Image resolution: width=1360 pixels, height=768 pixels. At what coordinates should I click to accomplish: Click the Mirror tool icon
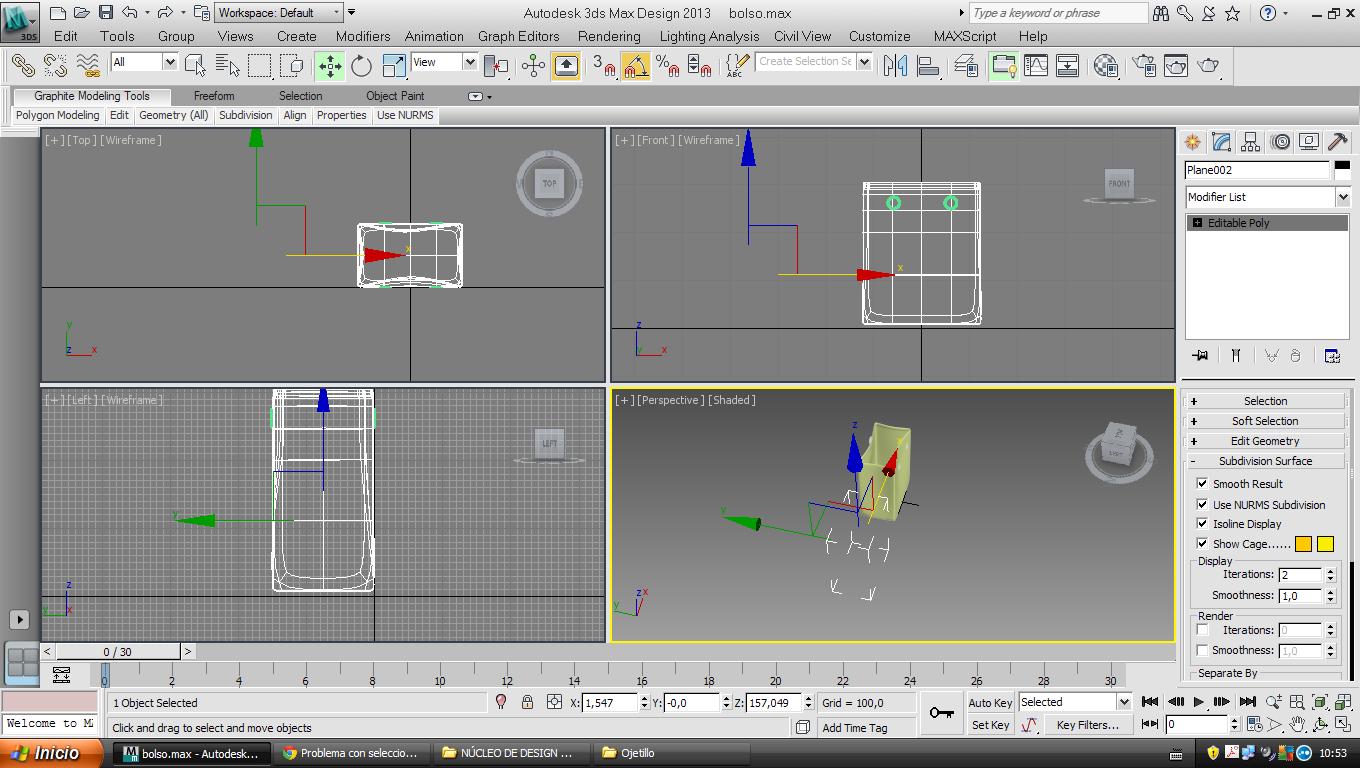[895, 66]
